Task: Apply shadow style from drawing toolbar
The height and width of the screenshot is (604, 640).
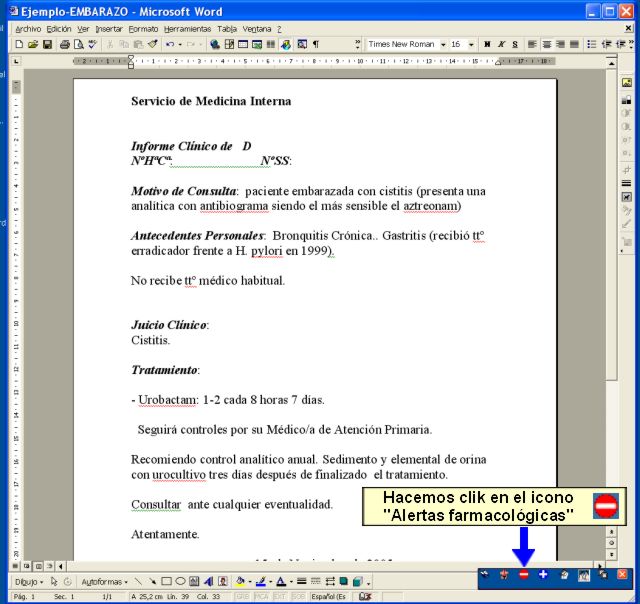Action: [x=344, y=582]
